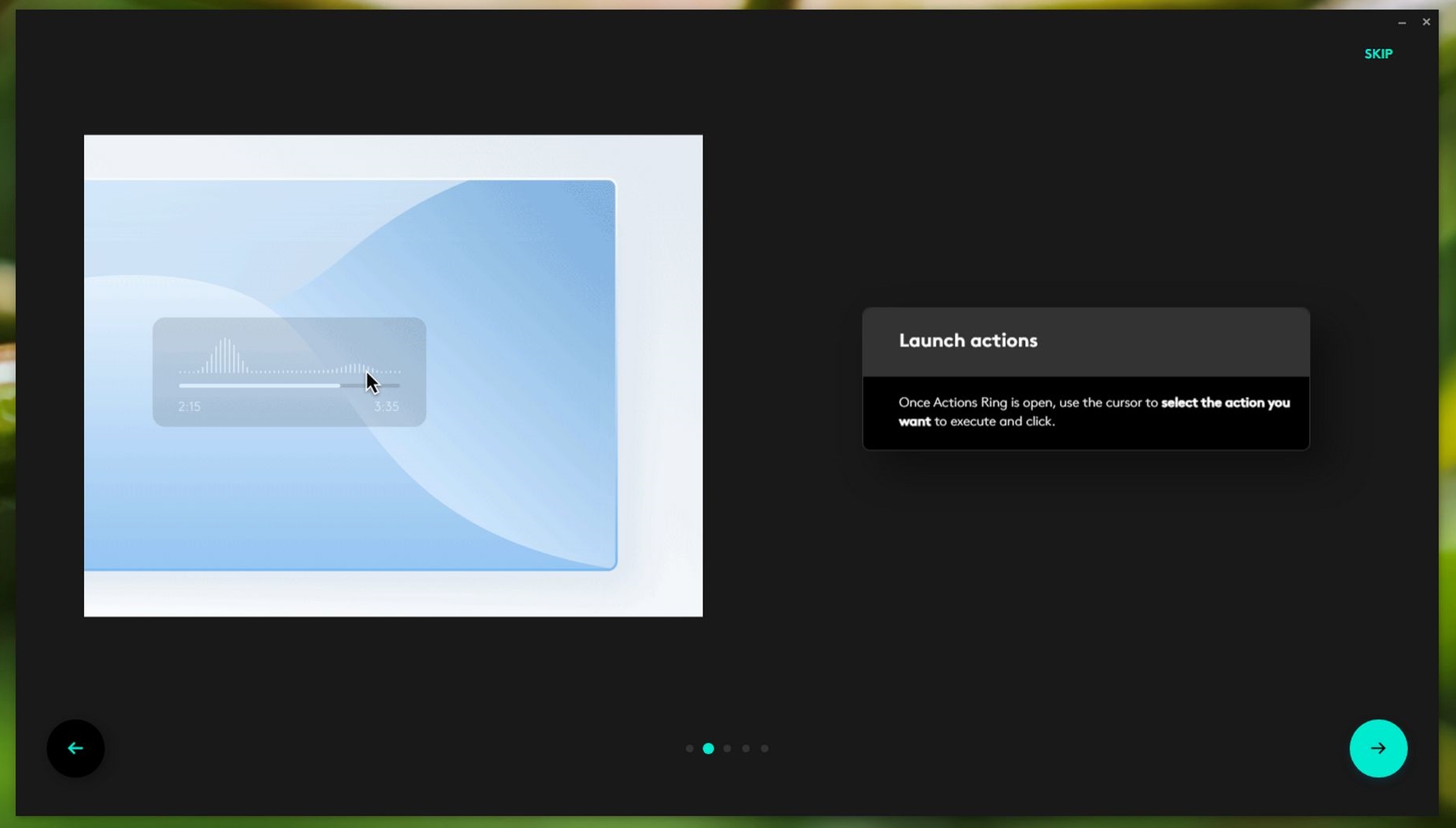
Task: Open the fourth tutorial page dot
Action: [745, 748]
